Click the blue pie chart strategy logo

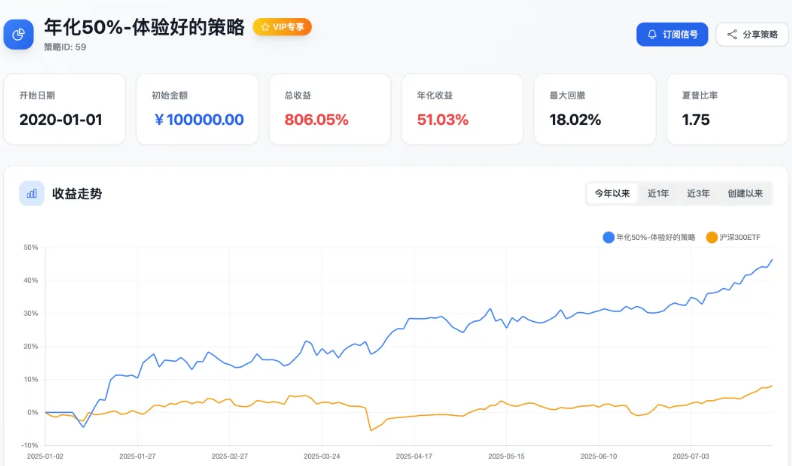pos(19,35)
